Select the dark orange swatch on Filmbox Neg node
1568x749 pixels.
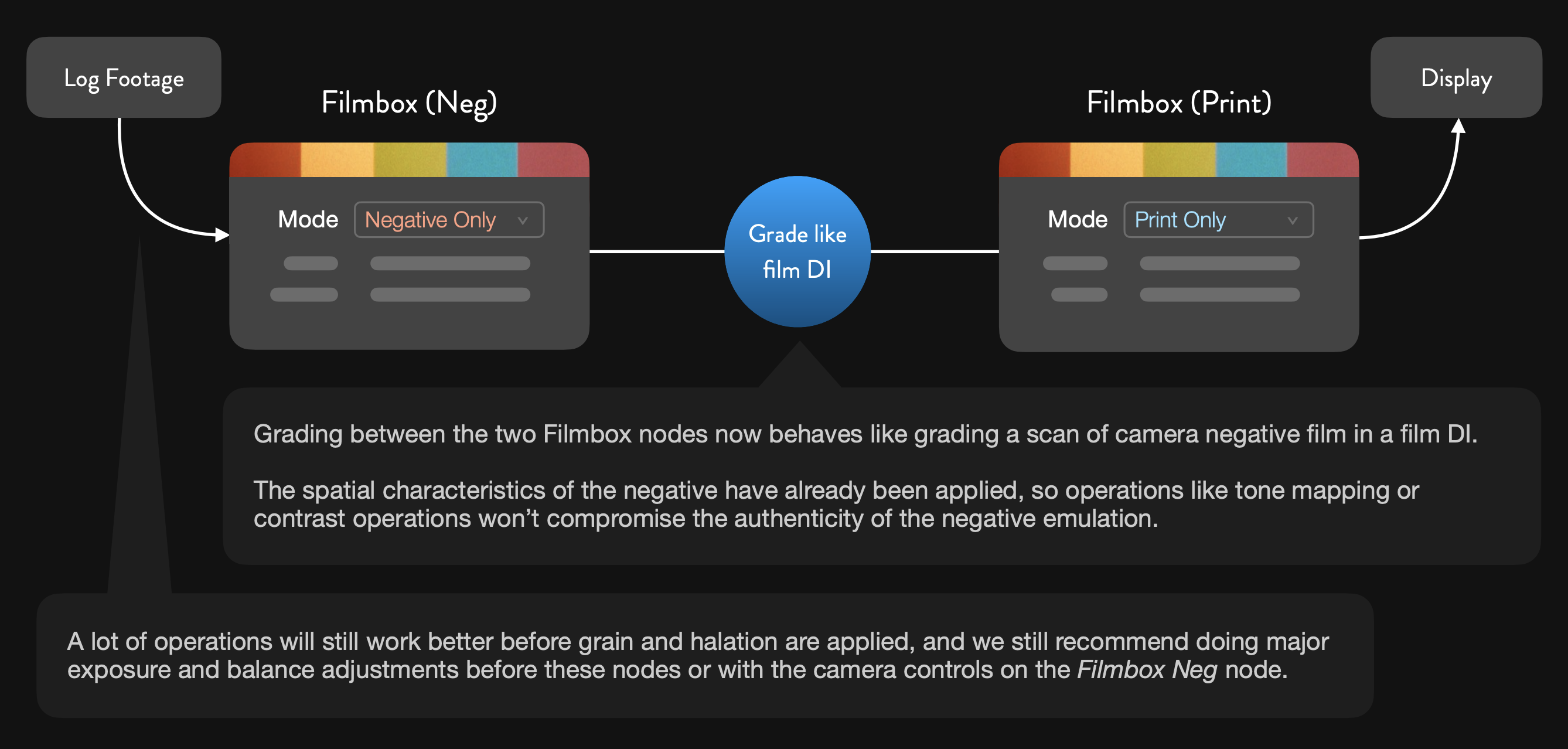point(265,160)
